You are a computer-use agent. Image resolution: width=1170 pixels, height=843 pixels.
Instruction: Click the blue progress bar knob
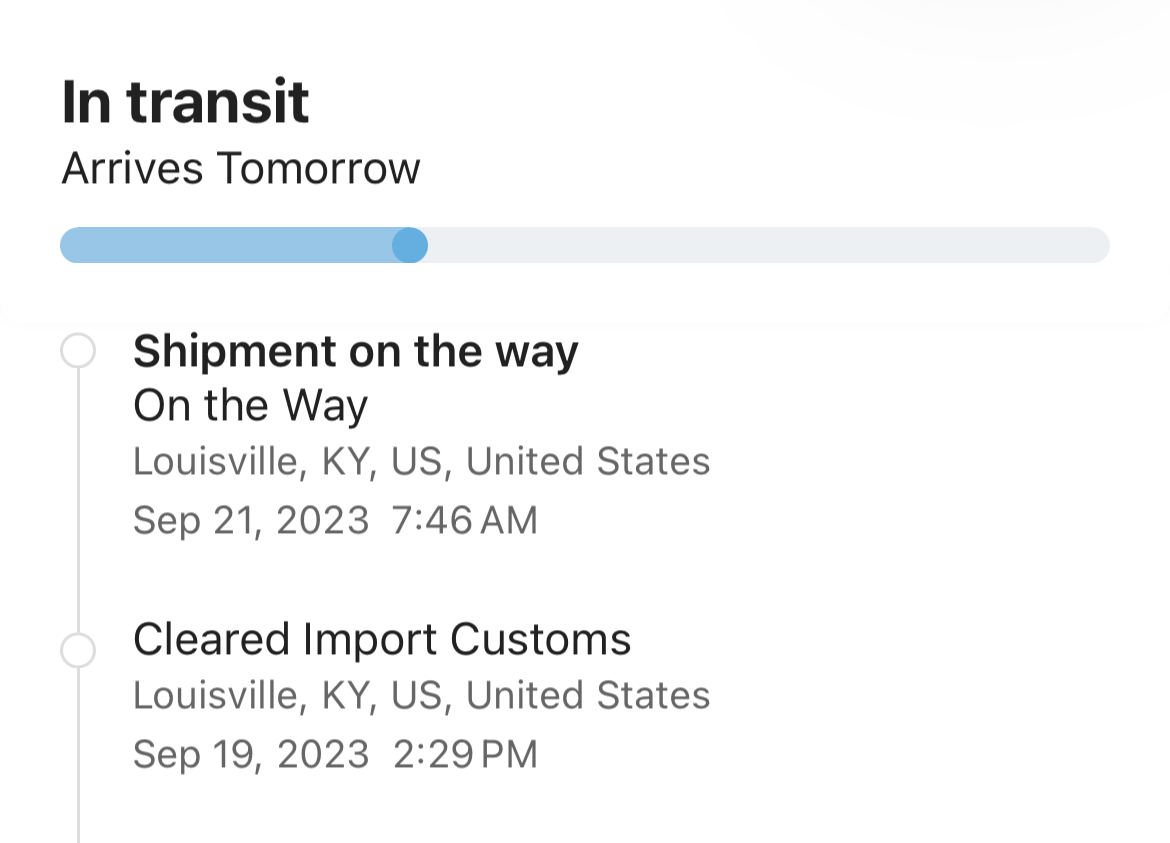pos(410,245)
